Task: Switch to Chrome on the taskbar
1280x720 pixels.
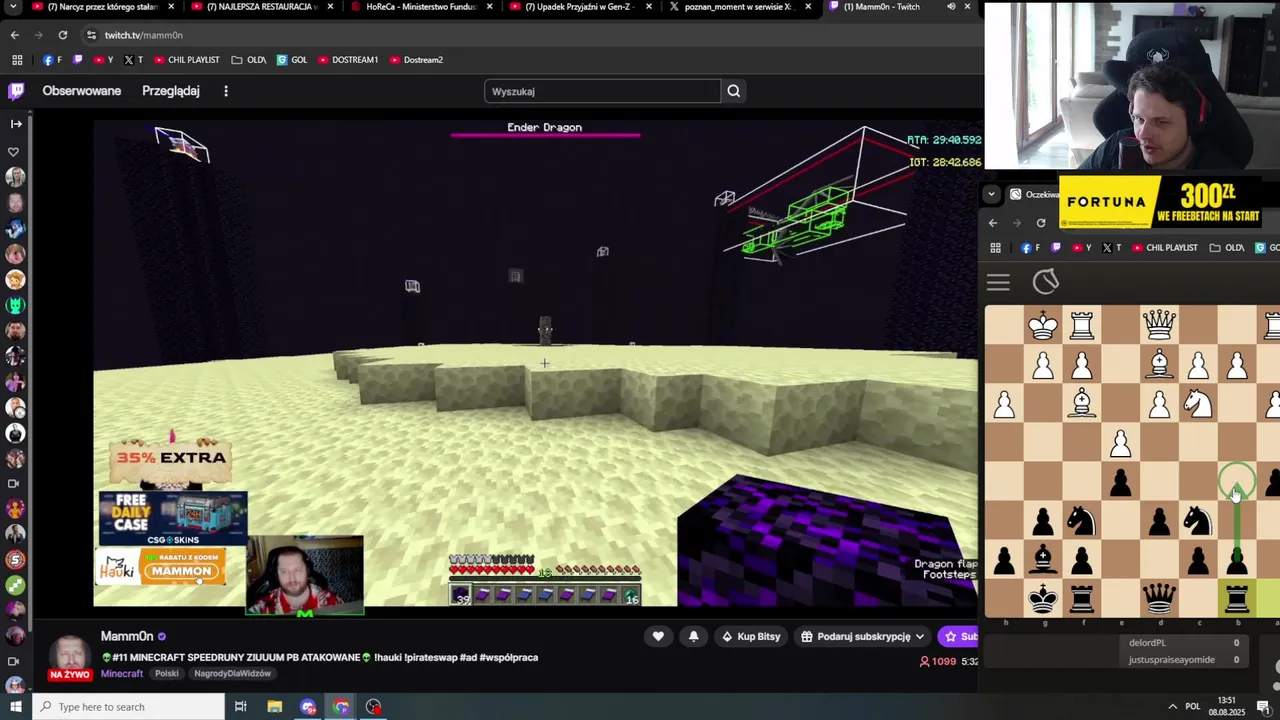Action: click(341, 707)
